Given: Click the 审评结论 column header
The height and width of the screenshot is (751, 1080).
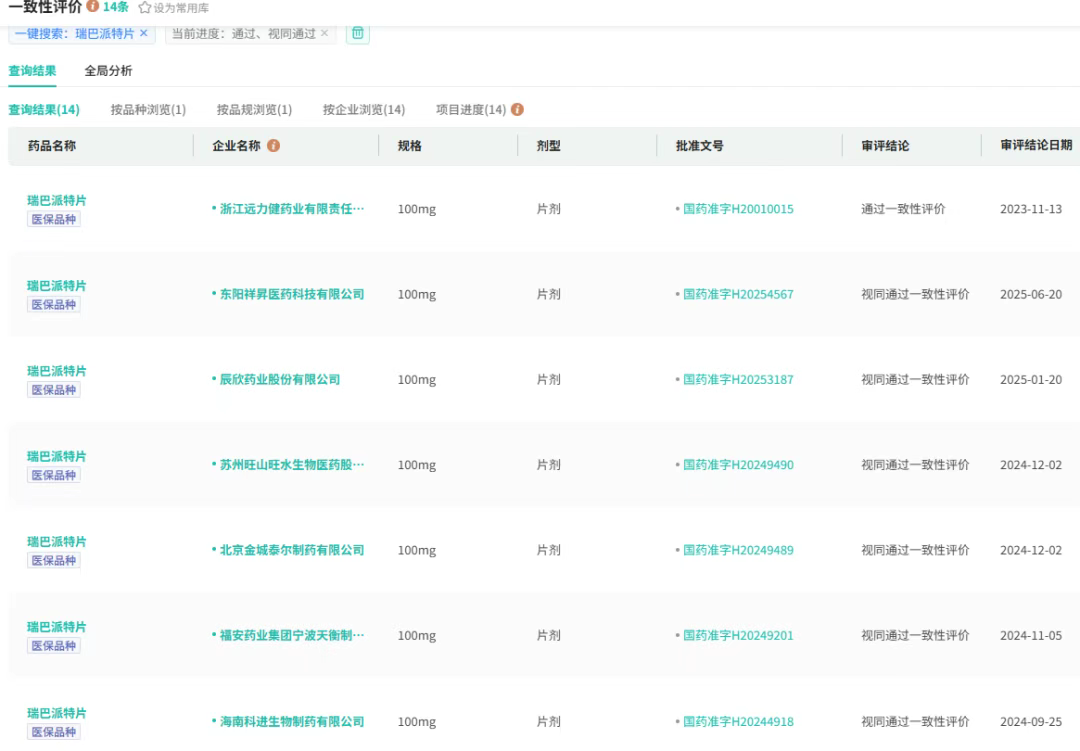Looking at the screenshot, I should click(x=885, y=145).
